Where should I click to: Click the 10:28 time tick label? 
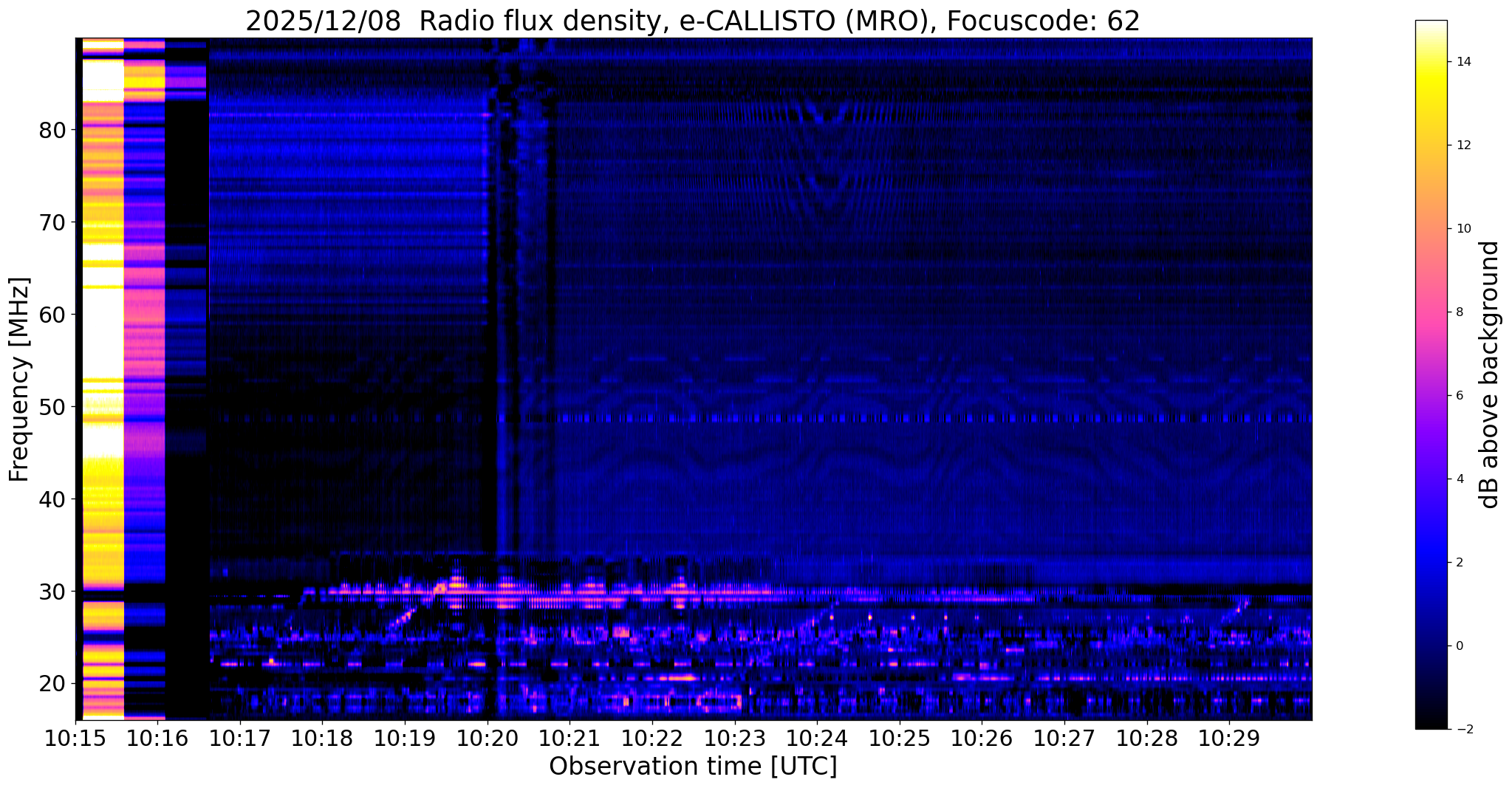coord(1147,739)
